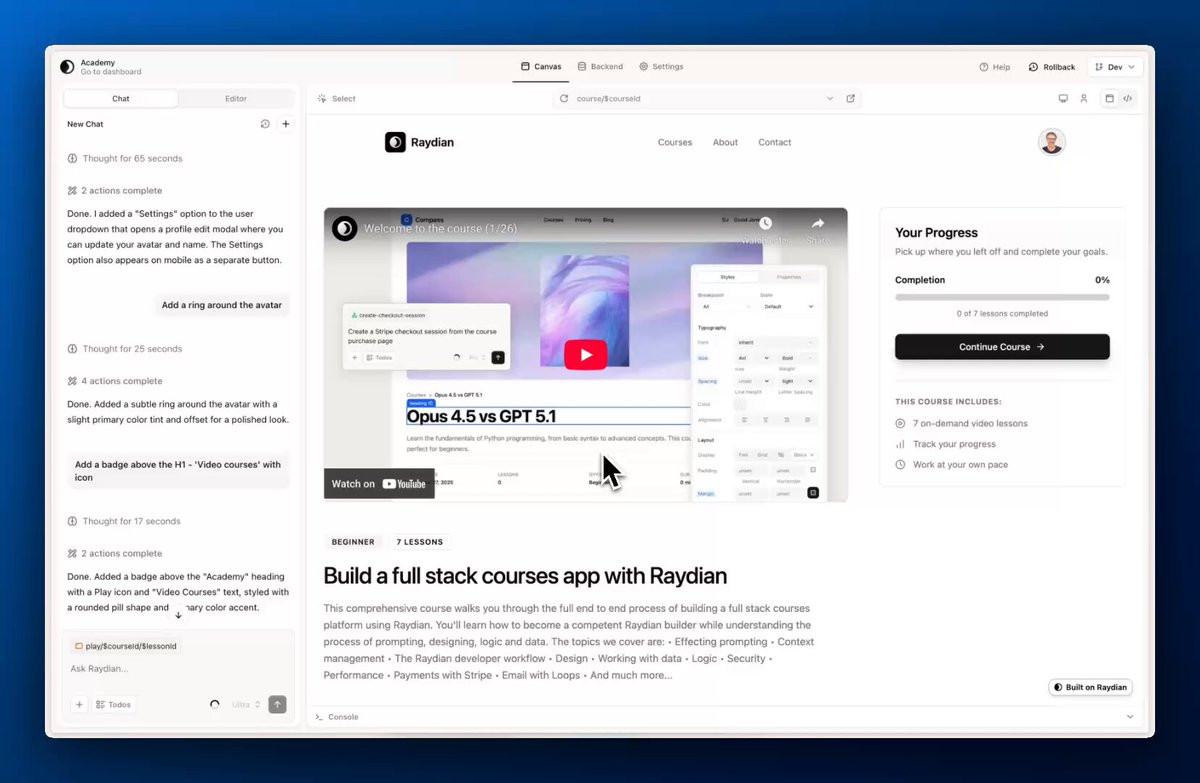This screenshot has height=783, width=1200.
Task: Click '0 of 7 lessons completed' text
Action: 1002,314
